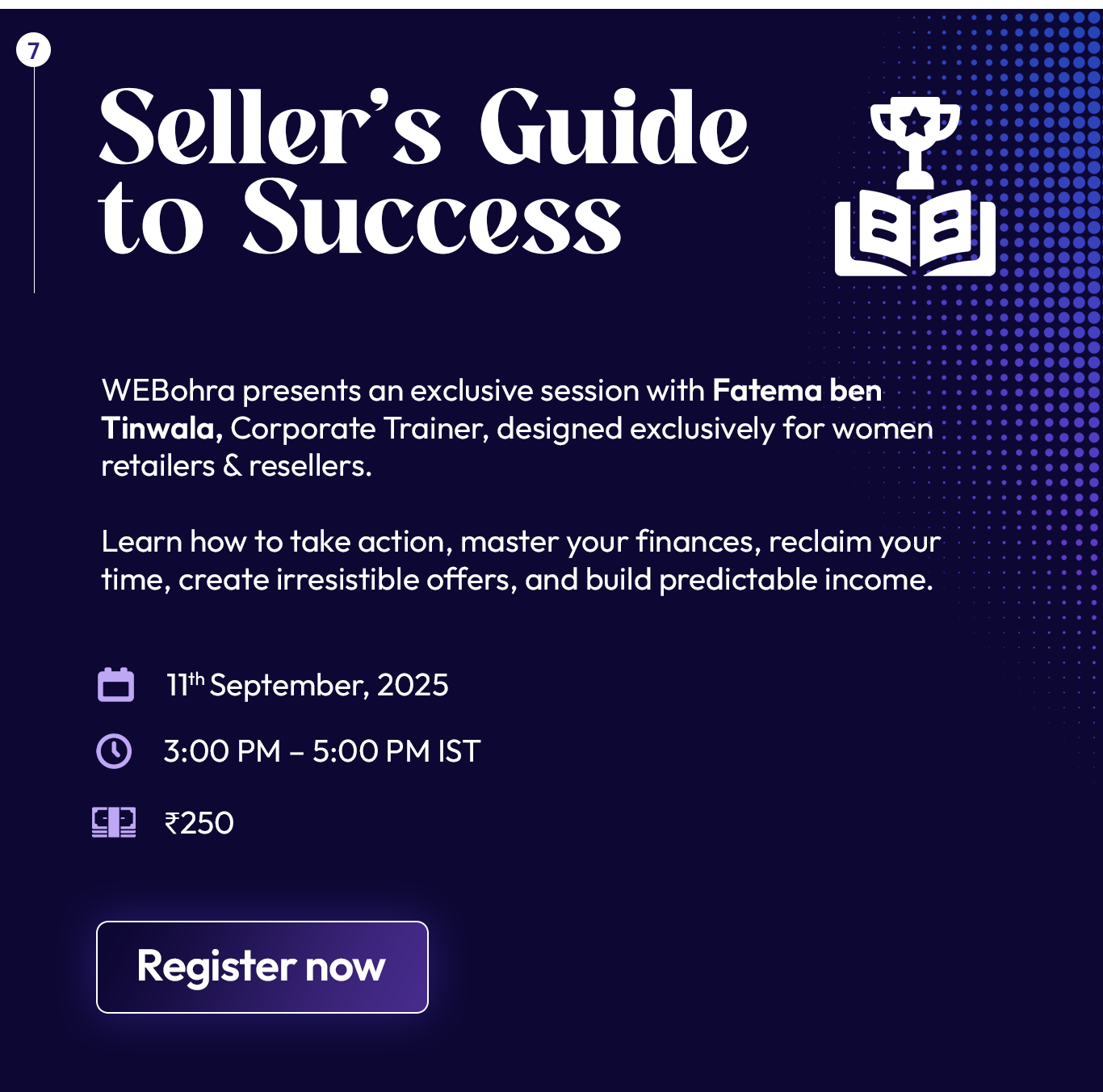Click the cash icon beside the price

114,822
